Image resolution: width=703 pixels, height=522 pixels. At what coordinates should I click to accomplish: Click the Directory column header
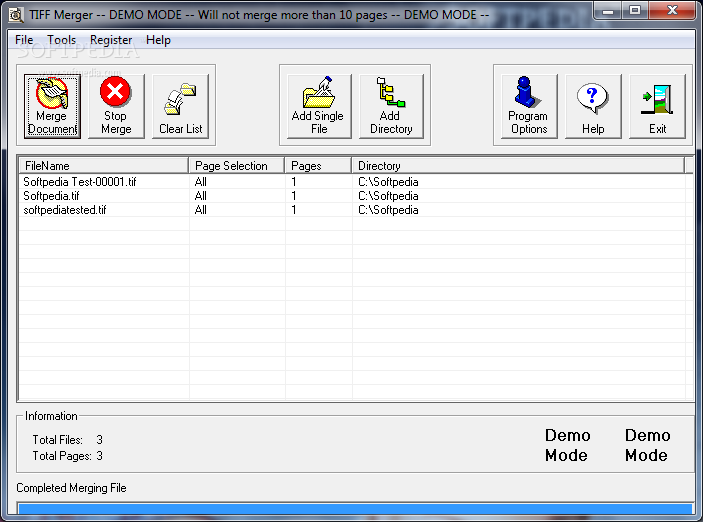[518, 165]
